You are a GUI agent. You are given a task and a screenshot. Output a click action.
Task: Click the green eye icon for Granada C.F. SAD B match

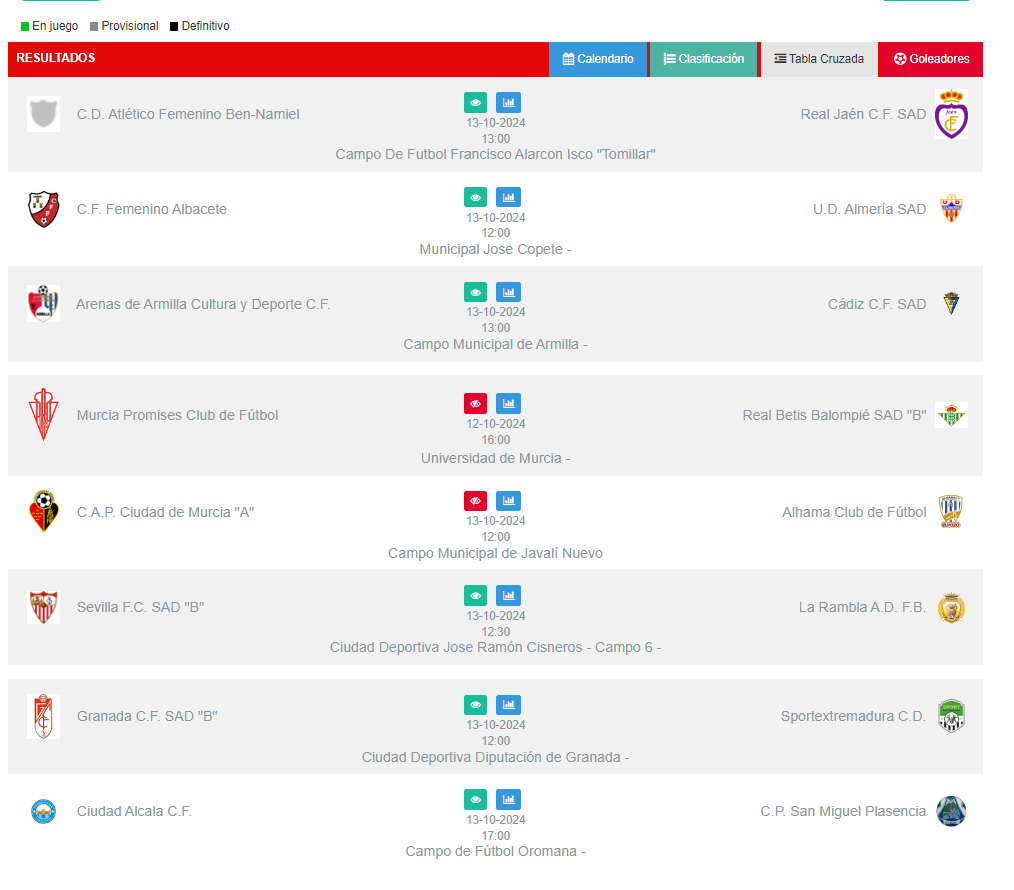click(475, 704)
